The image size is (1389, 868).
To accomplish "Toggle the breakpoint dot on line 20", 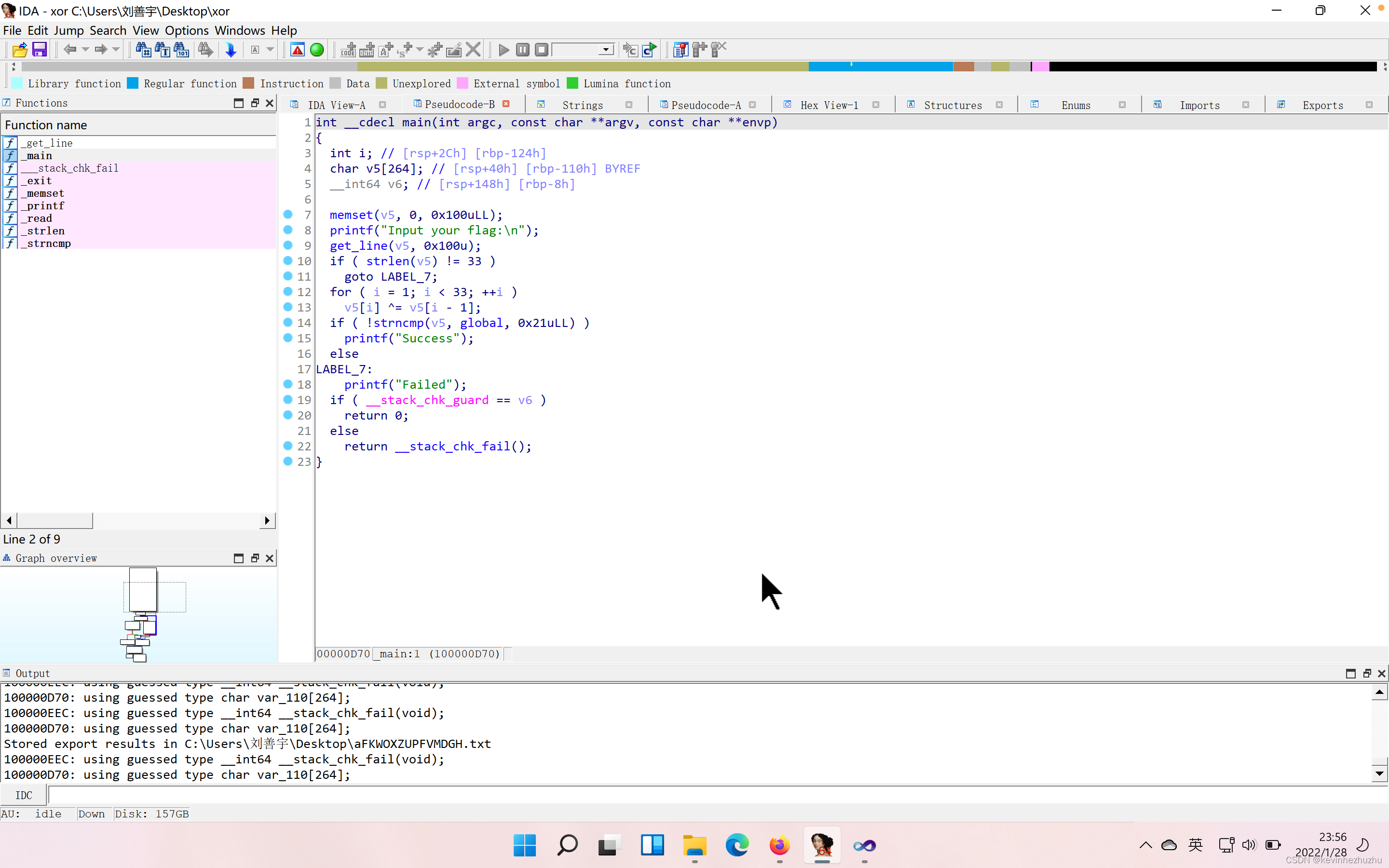I will coord(288,415).
